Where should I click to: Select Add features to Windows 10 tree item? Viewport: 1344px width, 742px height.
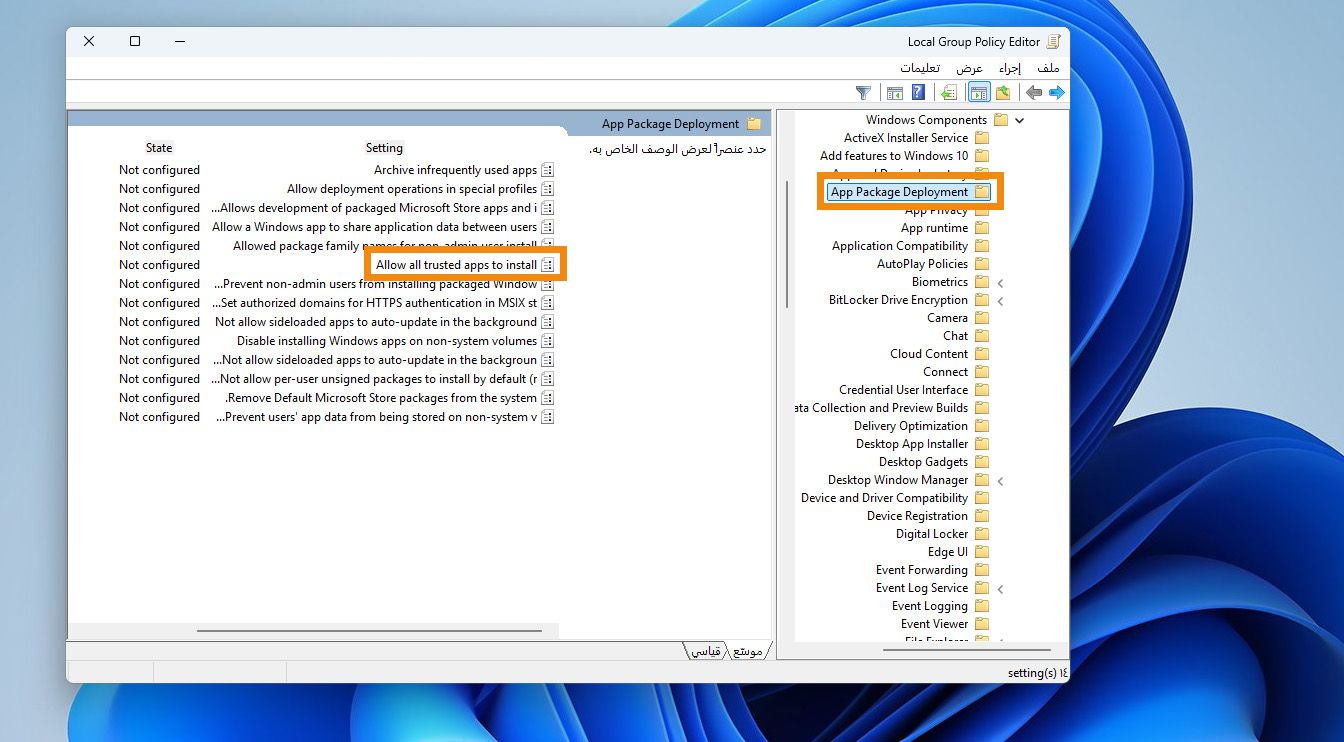(x=894, y=156)
